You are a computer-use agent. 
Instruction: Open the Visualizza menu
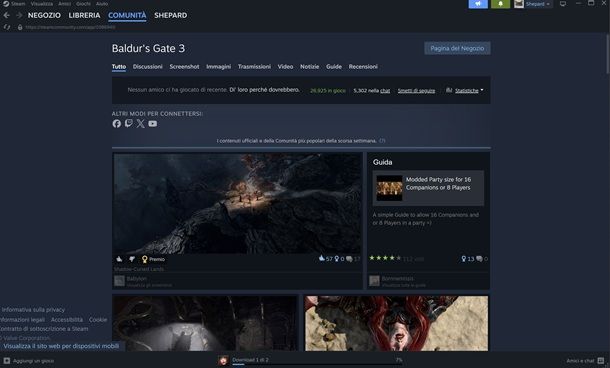point(42,4)
